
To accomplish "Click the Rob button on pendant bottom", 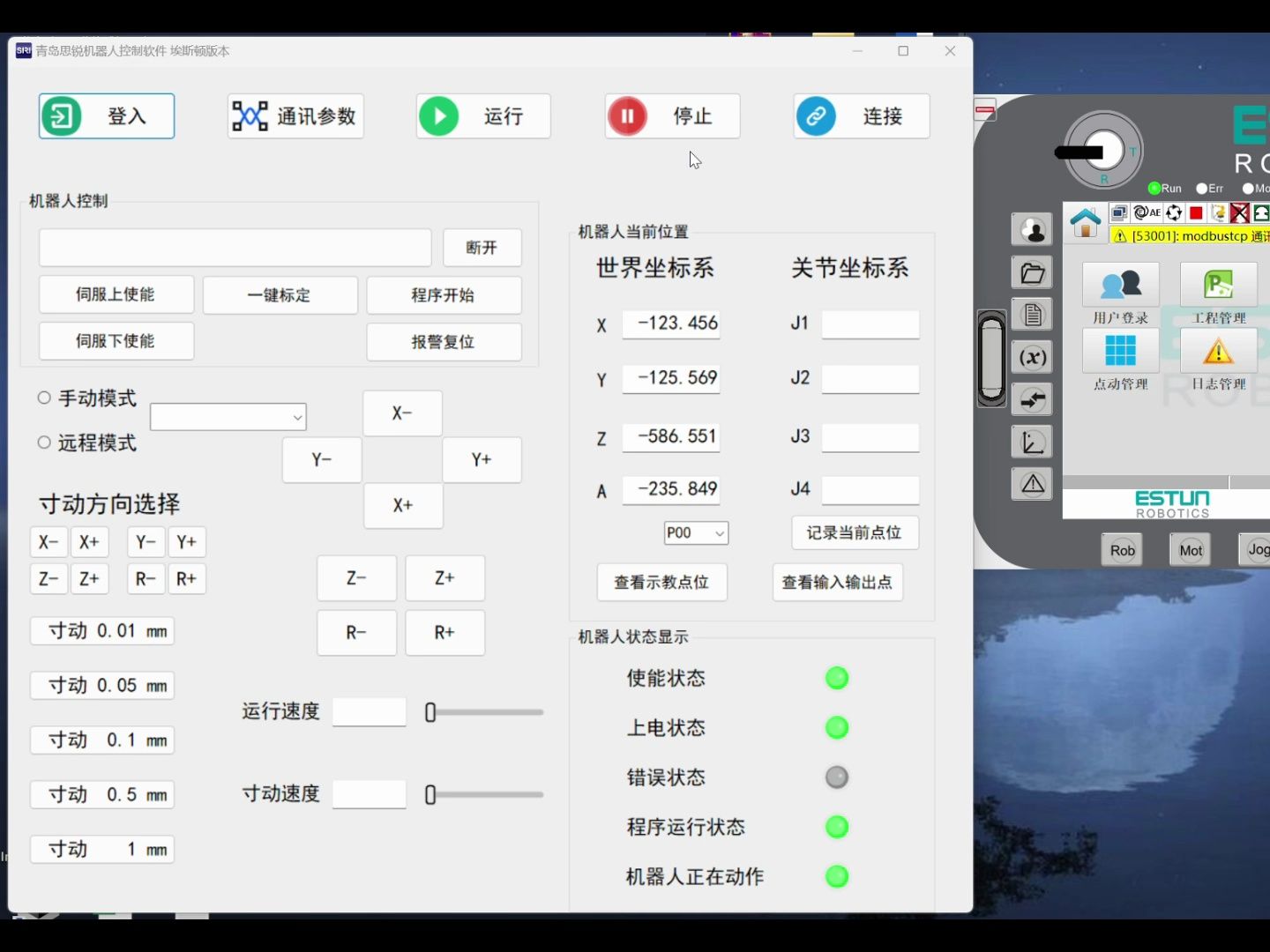I will click(1122, 550).
